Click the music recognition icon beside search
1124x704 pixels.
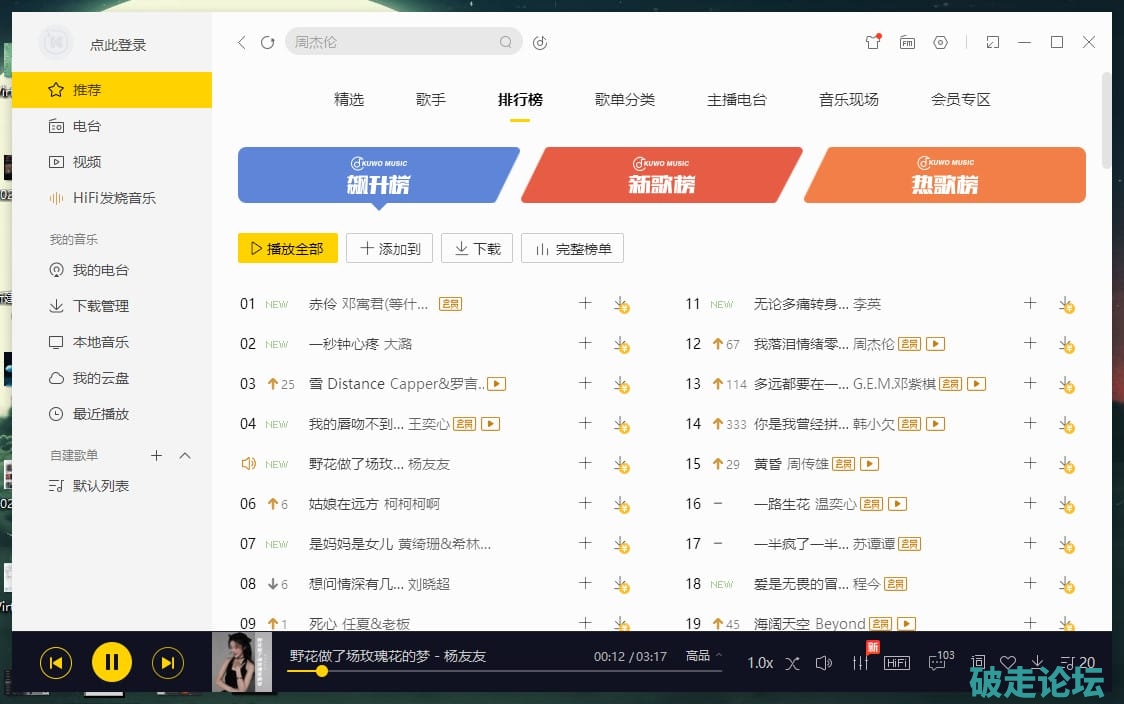click(x=540, y=42)
